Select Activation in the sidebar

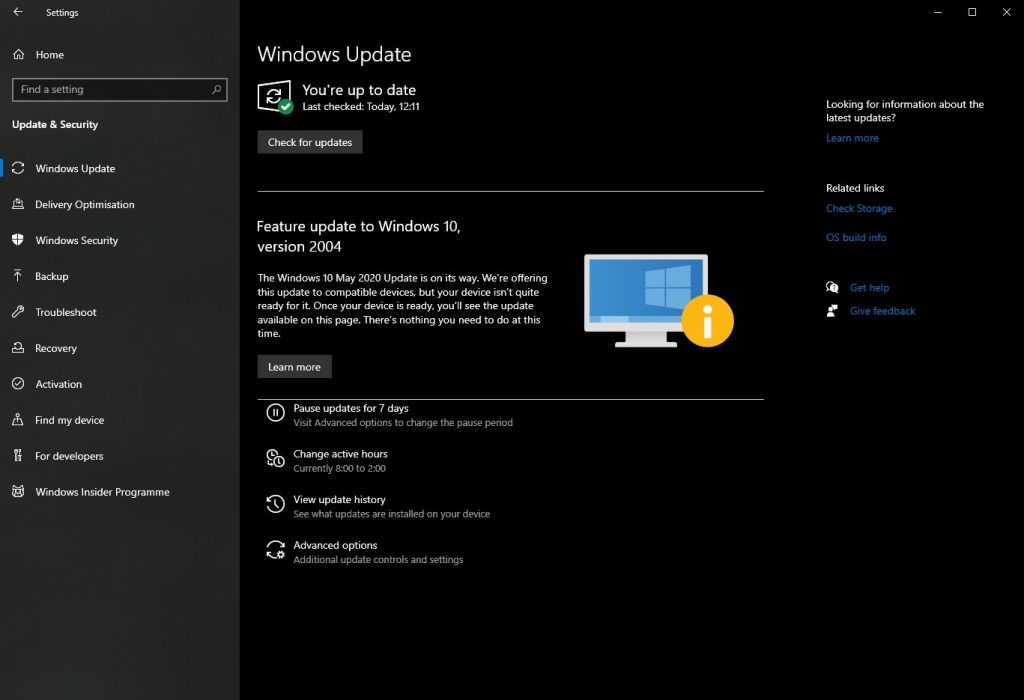coord(120,384)
